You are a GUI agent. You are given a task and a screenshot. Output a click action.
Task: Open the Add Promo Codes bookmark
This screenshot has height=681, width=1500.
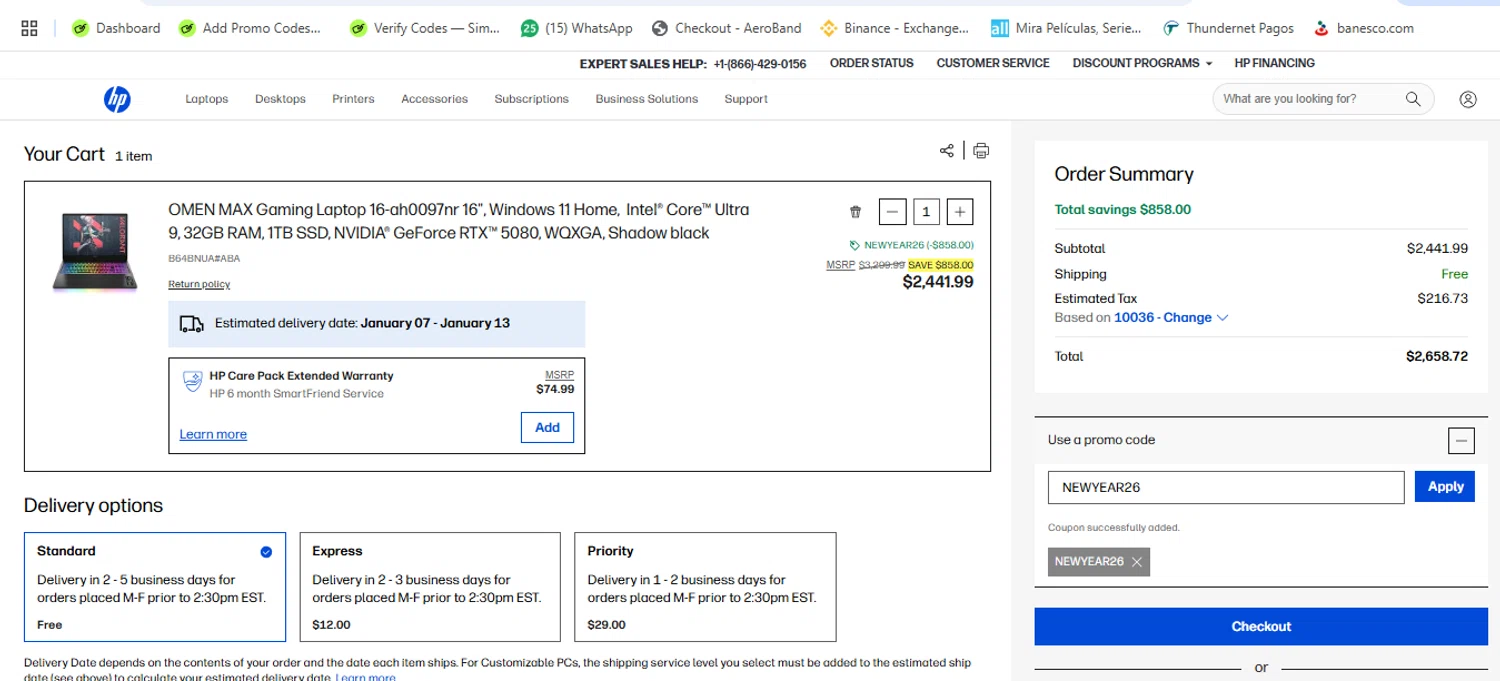click(x=249, y=28)
